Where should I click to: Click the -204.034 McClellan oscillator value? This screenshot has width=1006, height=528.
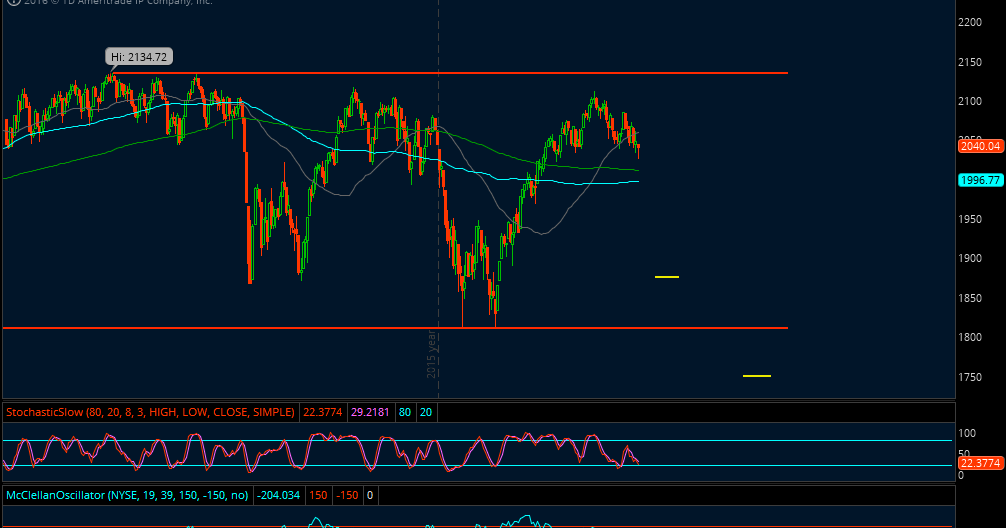[x=278, y=495]
